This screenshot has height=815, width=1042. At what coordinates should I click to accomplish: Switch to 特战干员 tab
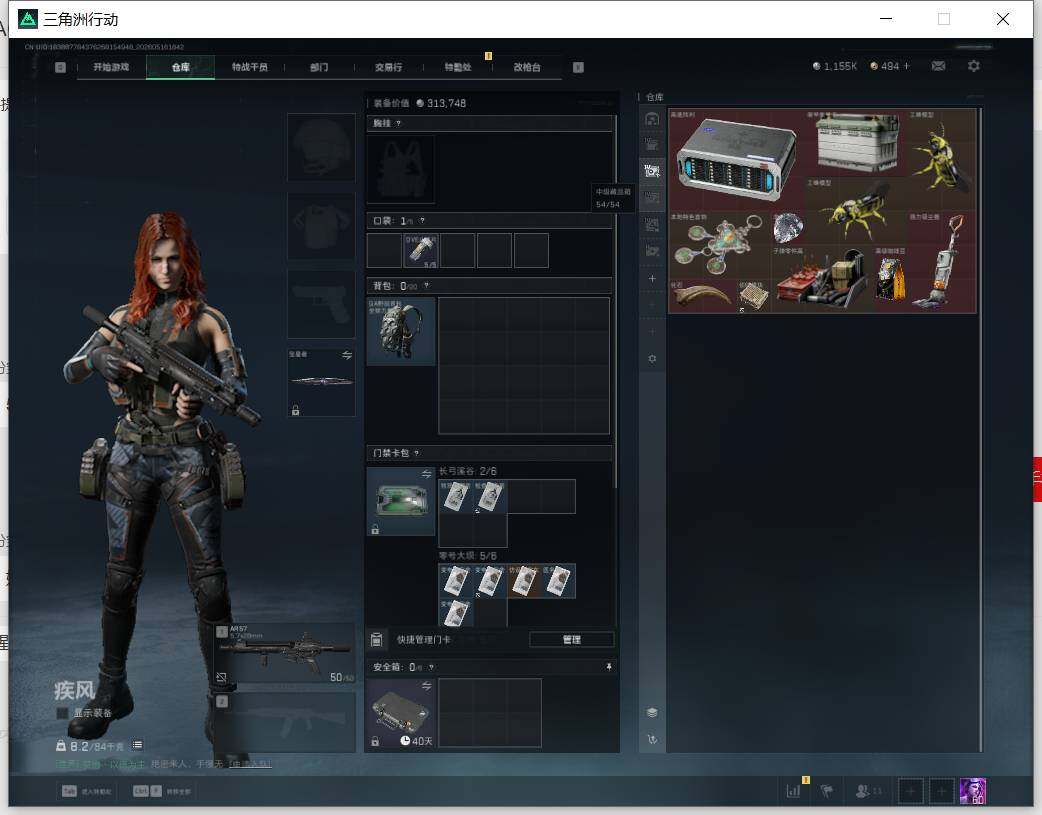[250, 67]
